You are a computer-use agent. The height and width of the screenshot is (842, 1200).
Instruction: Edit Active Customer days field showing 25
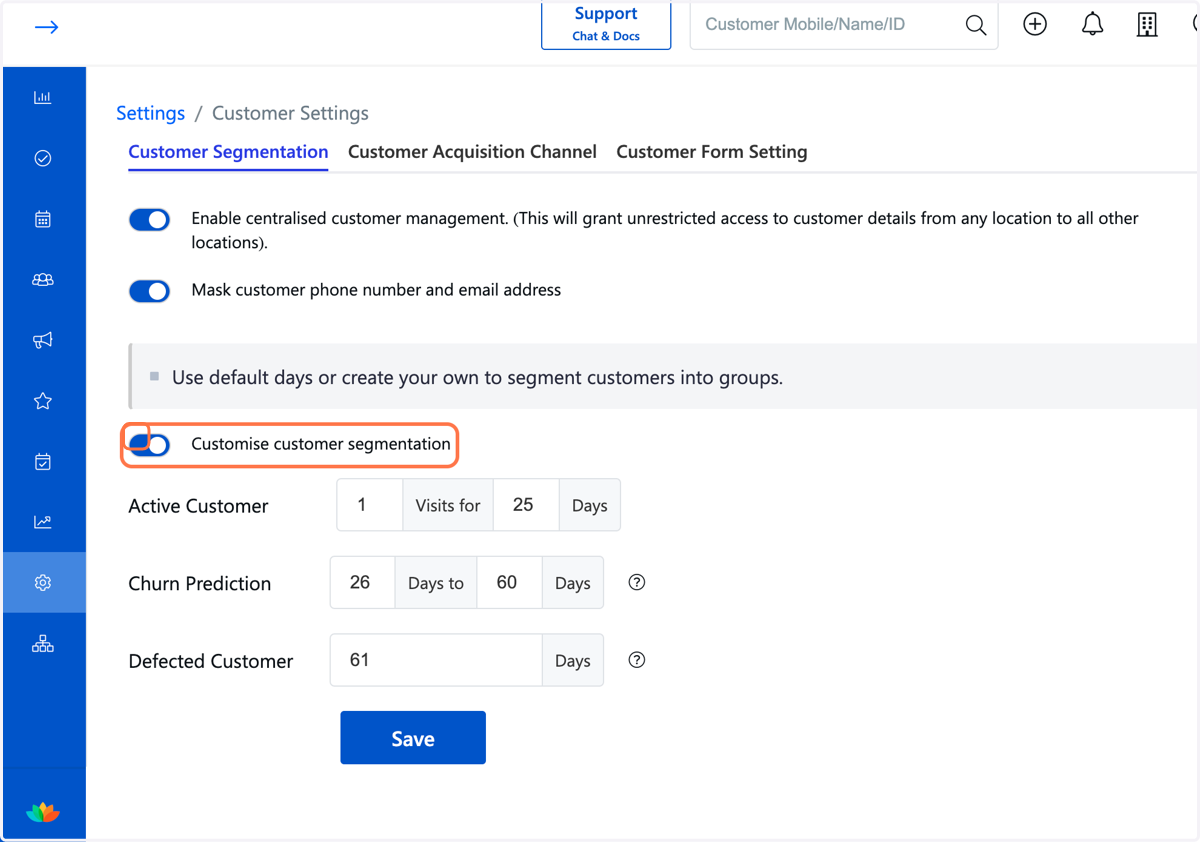pyautogui.click(x=526, y=505)
